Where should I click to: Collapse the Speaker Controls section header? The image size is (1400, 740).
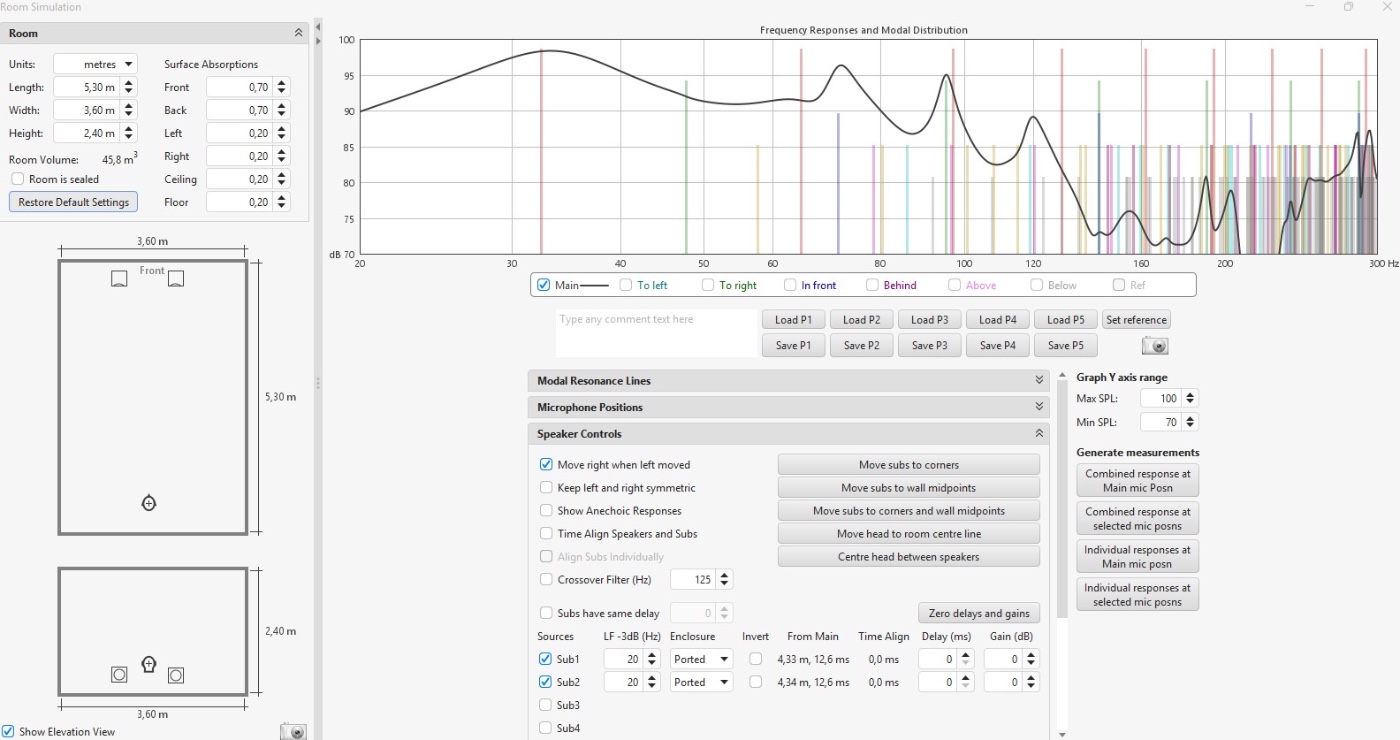pyautogui.click(x=1039, y=434)
